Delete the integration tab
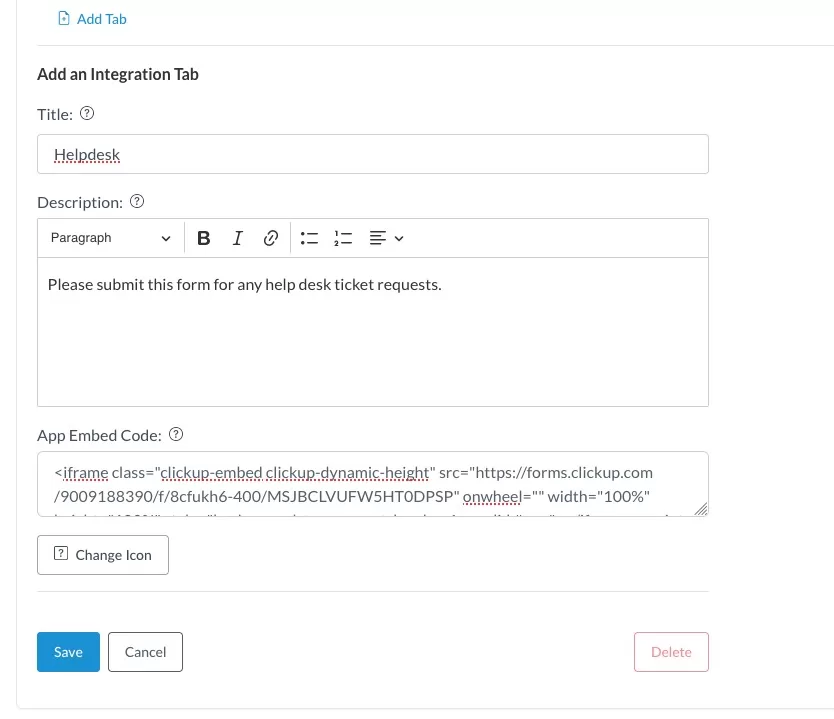This screenshot has height=719, width=834. (x=671, y=652)
